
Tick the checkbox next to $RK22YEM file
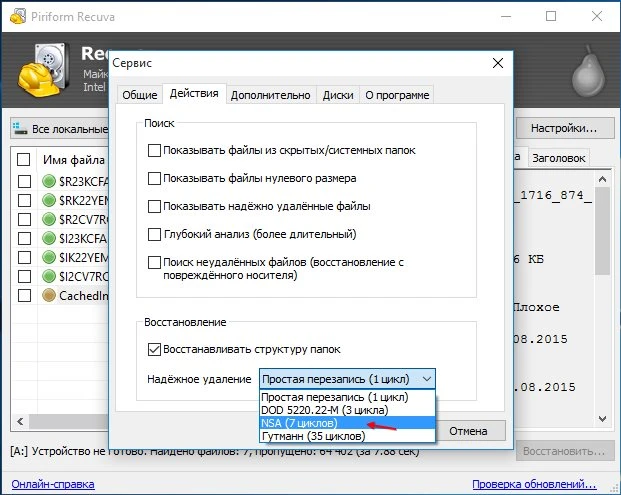24,201
